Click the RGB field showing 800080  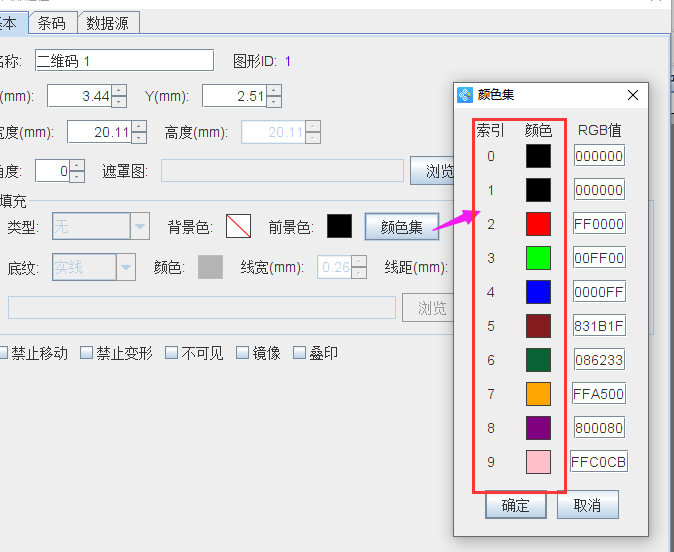599,427
